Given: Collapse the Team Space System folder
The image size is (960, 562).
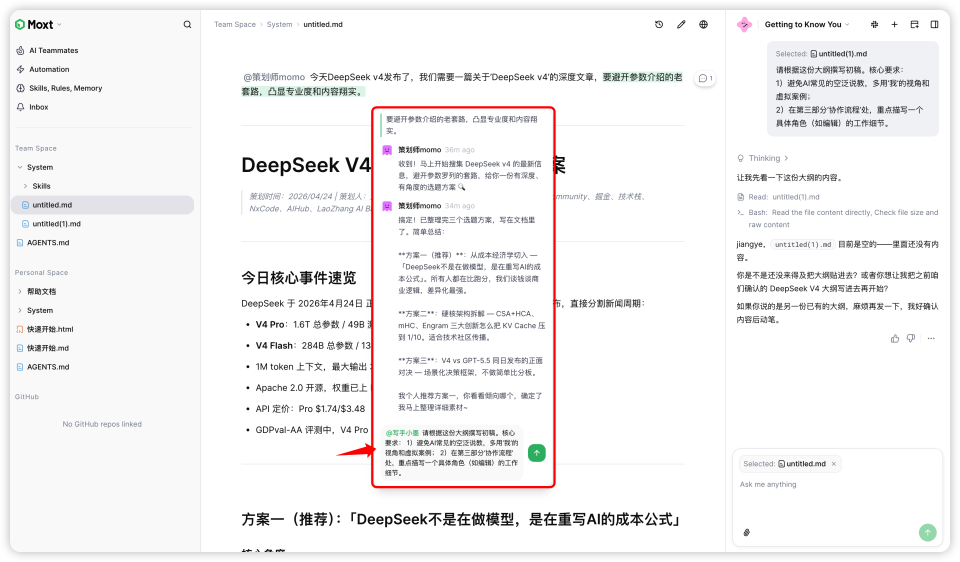Looking at the screenshot, I should tap(20, 167).
